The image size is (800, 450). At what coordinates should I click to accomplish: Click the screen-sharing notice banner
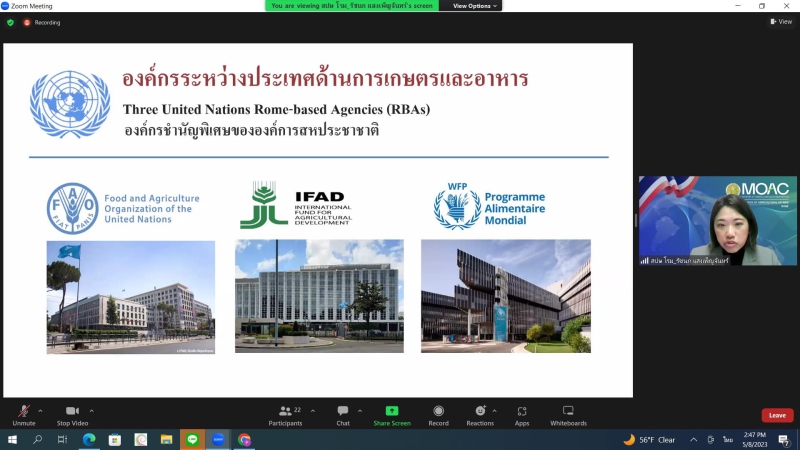352,6
